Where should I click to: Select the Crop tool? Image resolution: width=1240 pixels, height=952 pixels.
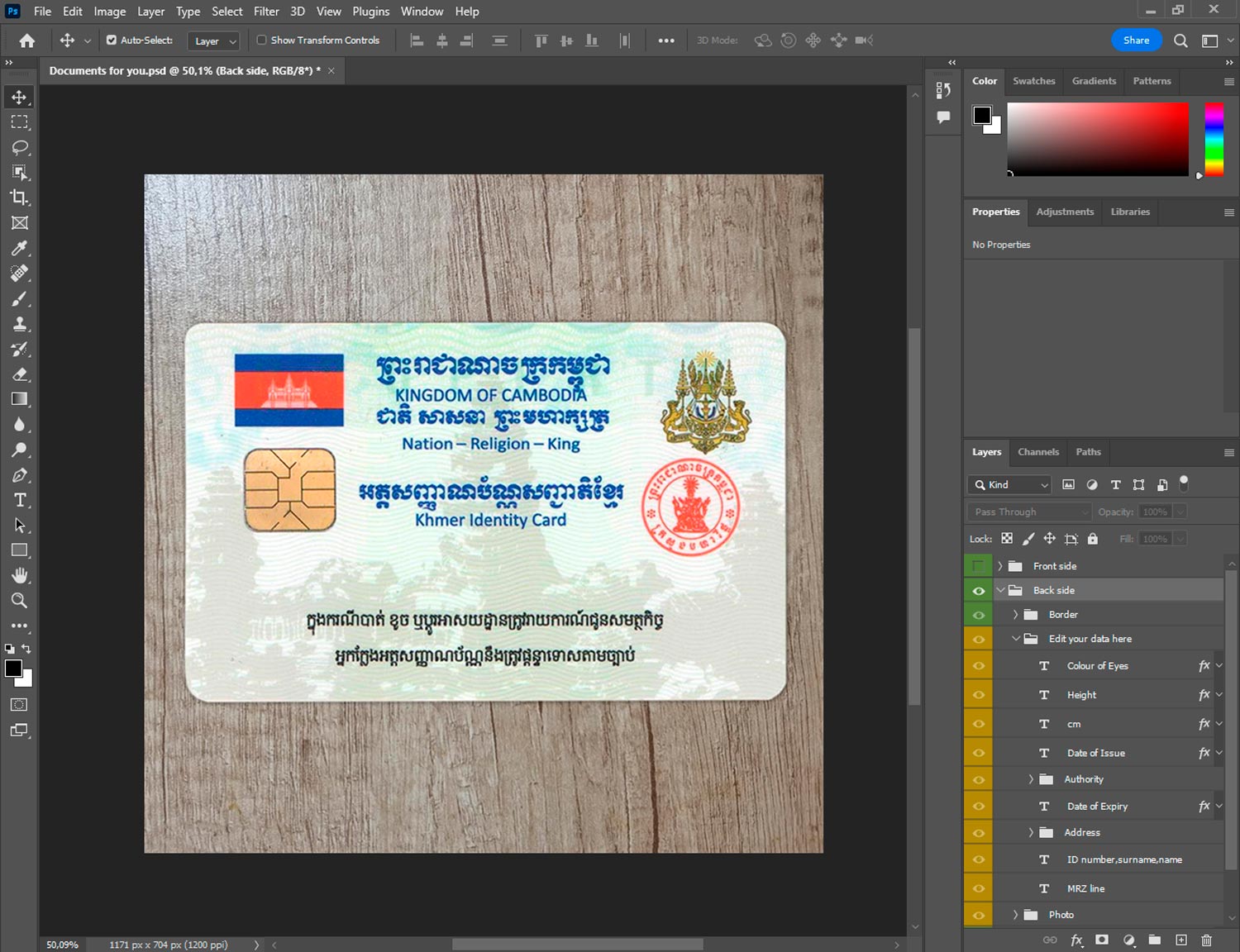(x=19, y=198)
